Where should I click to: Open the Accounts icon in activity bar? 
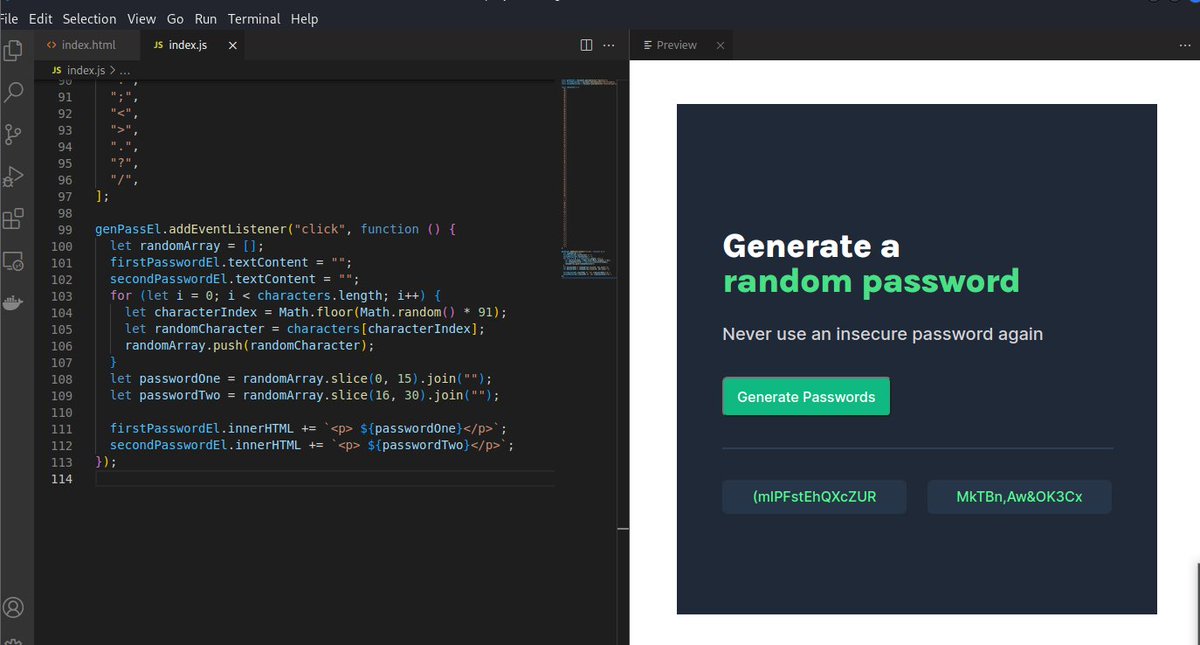13,607
